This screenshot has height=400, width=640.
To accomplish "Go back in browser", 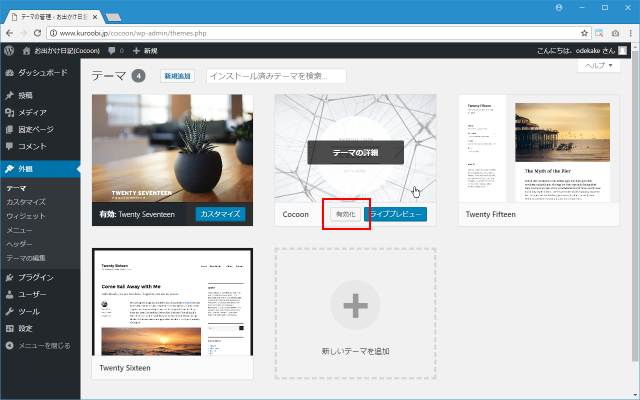I will pyautogui.click(x=10, y=33).
